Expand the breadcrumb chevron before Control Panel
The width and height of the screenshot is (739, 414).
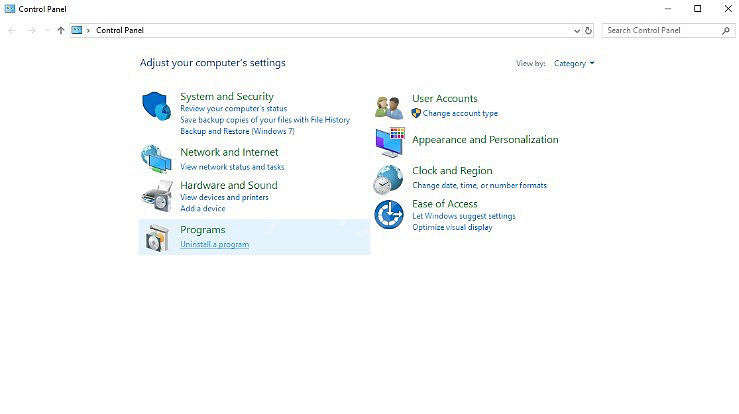pos(89,31)
